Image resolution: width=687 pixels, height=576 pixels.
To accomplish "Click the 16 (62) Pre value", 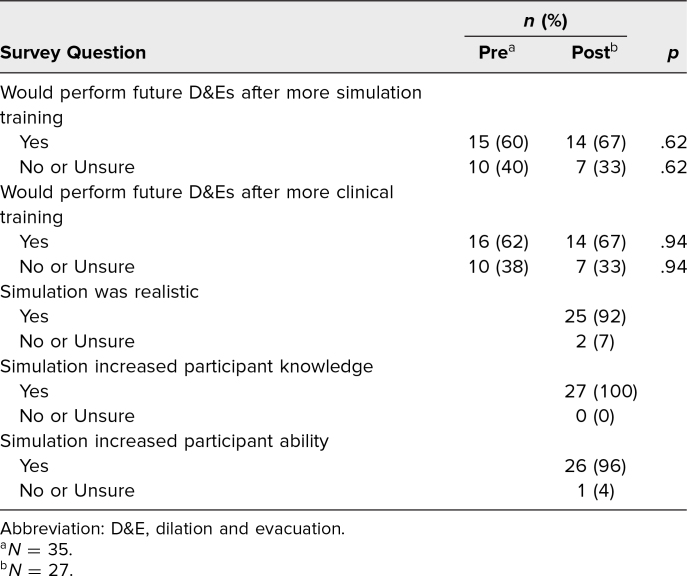I will [499, 242].
